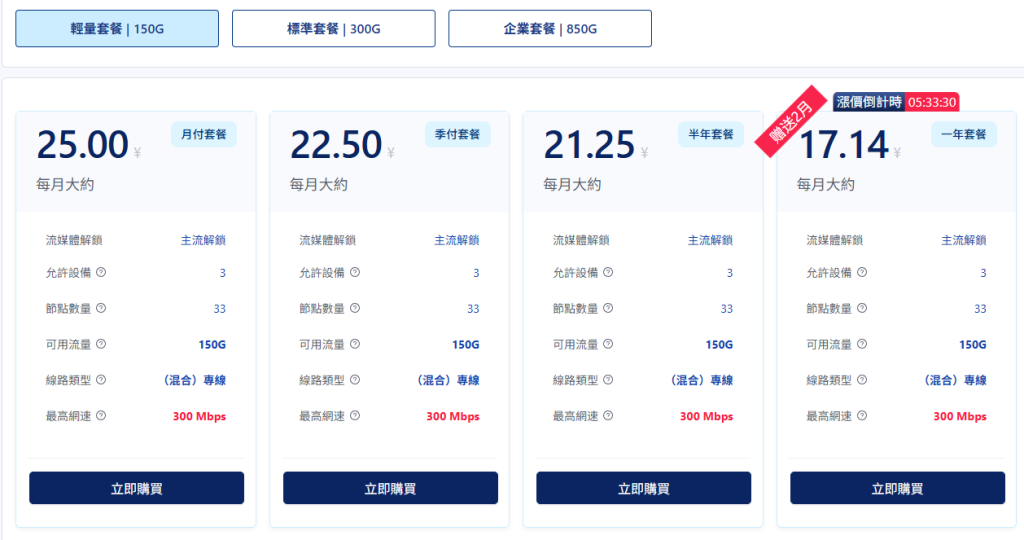The width and height of the screenshot is (1024, 540).
Task: Click help icon beside 節點數量 in quarterly plan
Action: point(355,308)
